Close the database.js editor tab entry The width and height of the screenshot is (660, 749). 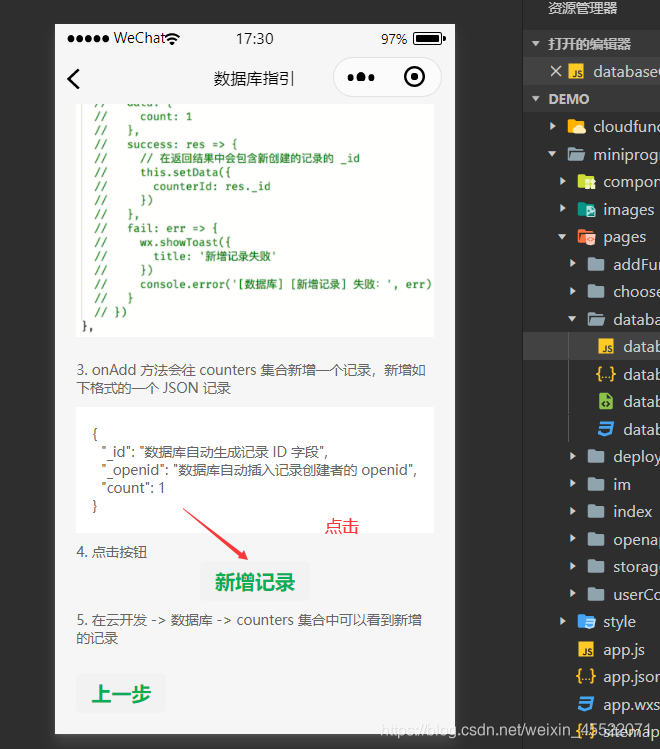tap(555, 71)
